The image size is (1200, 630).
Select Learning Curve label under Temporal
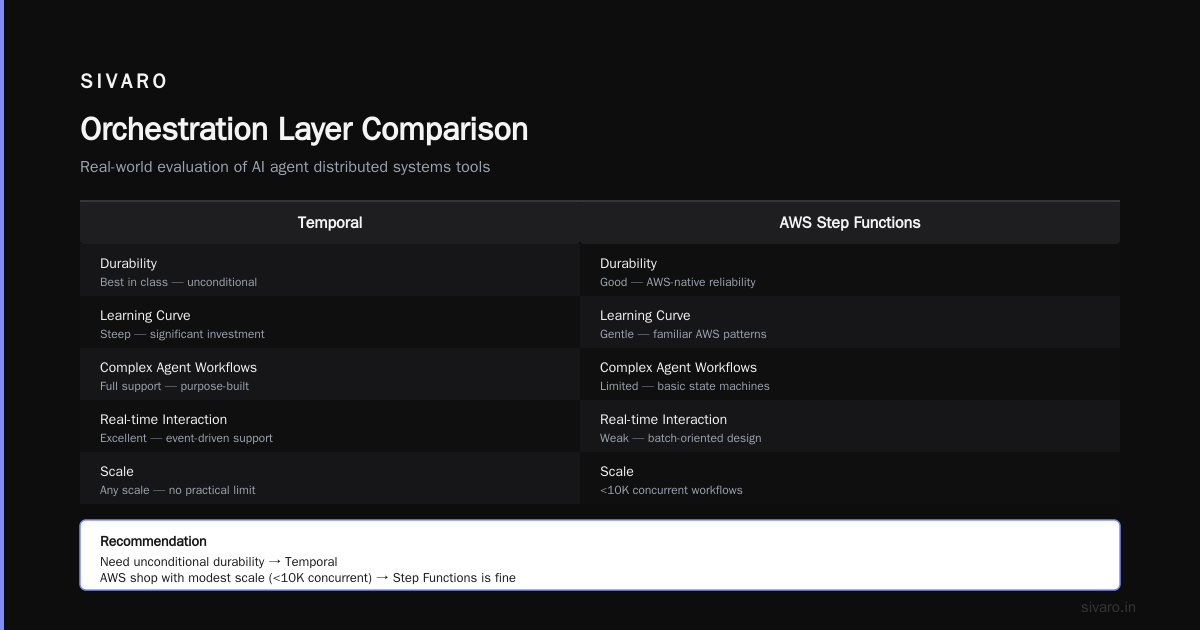pyautogui.click(x=145, y=315)
